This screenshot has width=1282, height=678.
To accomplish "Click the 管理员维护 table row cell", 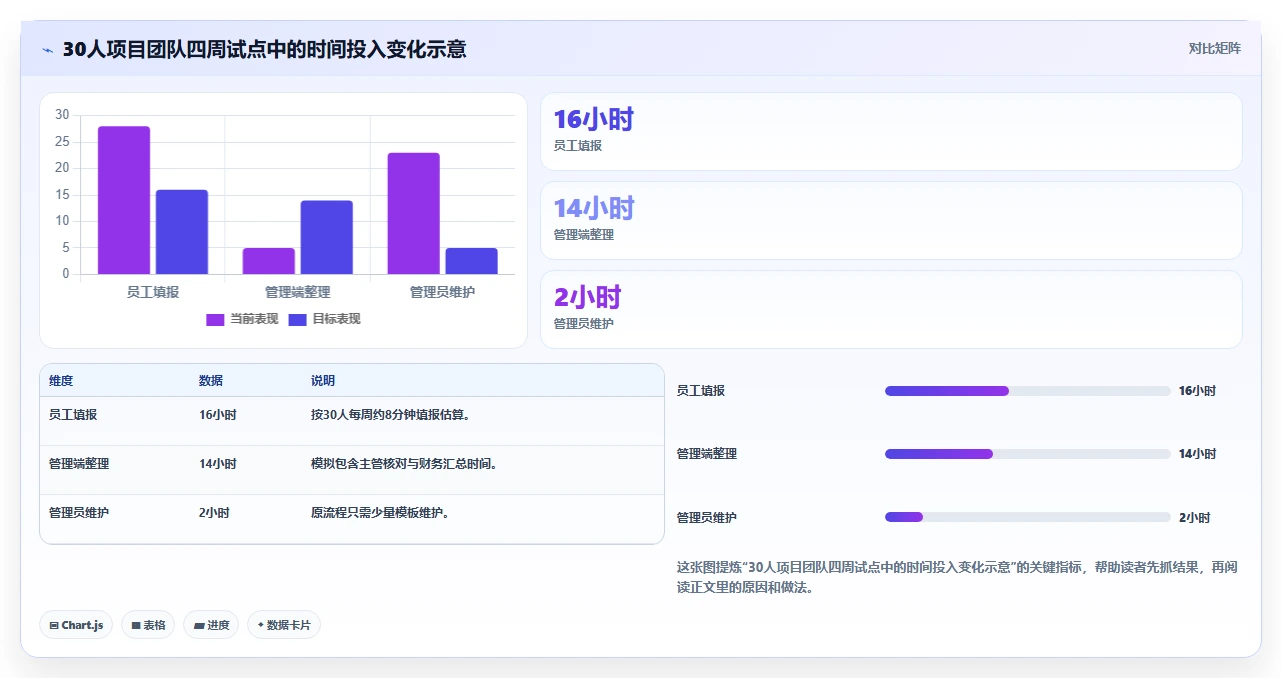I will point(79,513).
